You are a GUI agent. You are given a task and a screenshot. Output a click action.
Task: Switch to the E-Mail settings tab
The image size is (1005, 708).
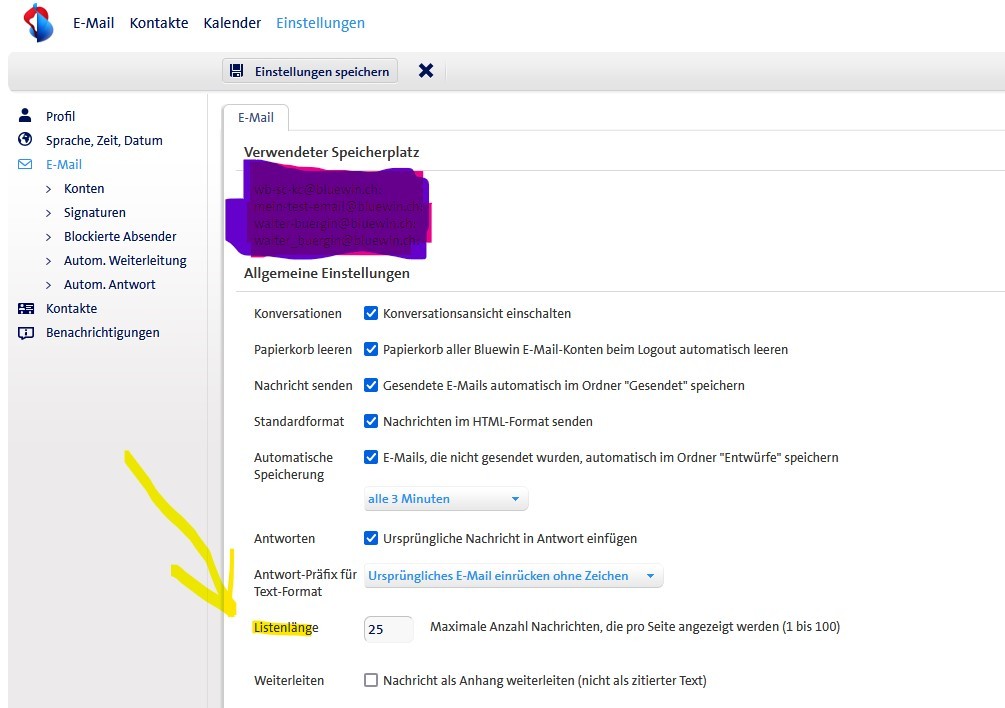(x=255, y=117)
